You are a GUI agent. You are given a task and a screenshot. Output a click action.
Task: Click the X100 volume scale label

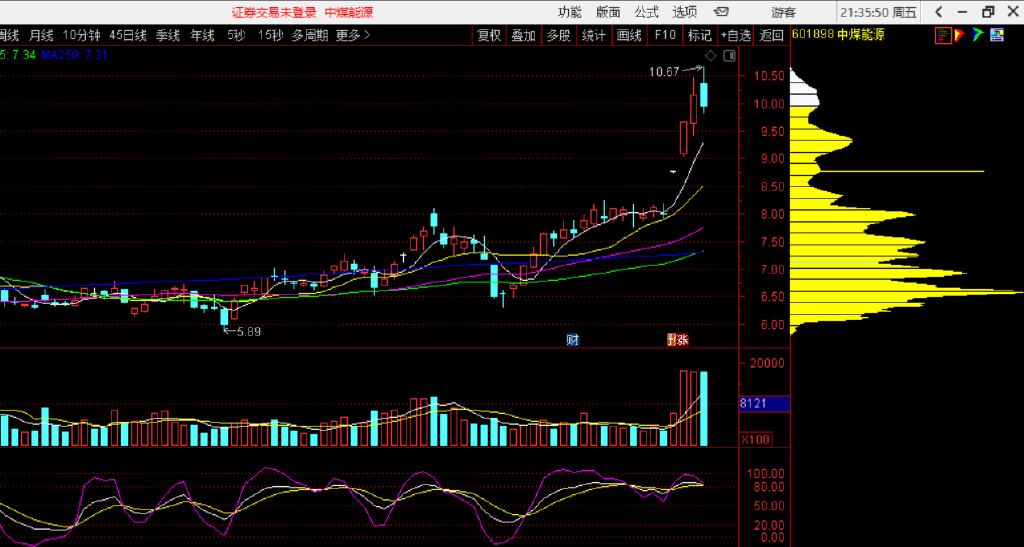(756, 439)
